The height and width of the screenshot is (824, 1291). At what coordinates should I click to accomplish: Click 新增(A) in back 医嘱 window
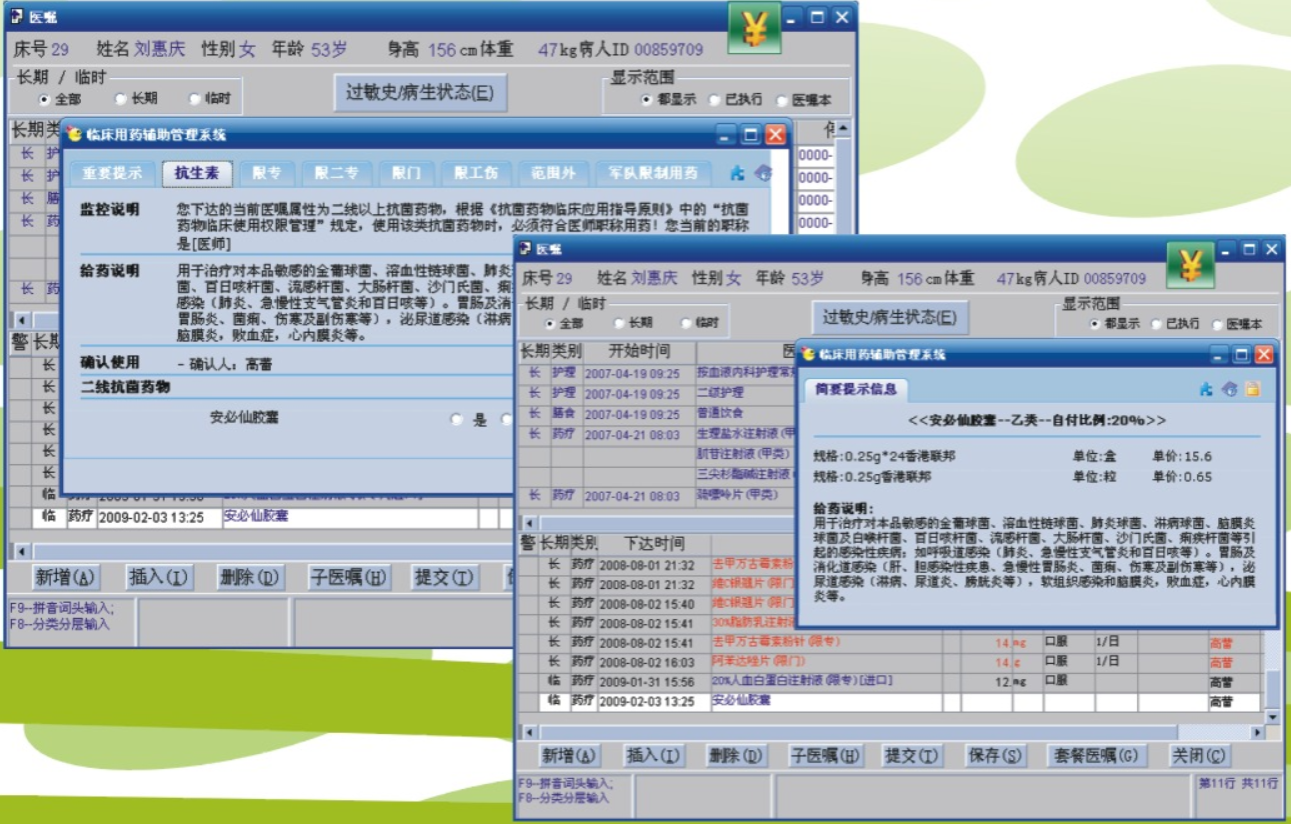pyautogui.click(x=66, y=577)
